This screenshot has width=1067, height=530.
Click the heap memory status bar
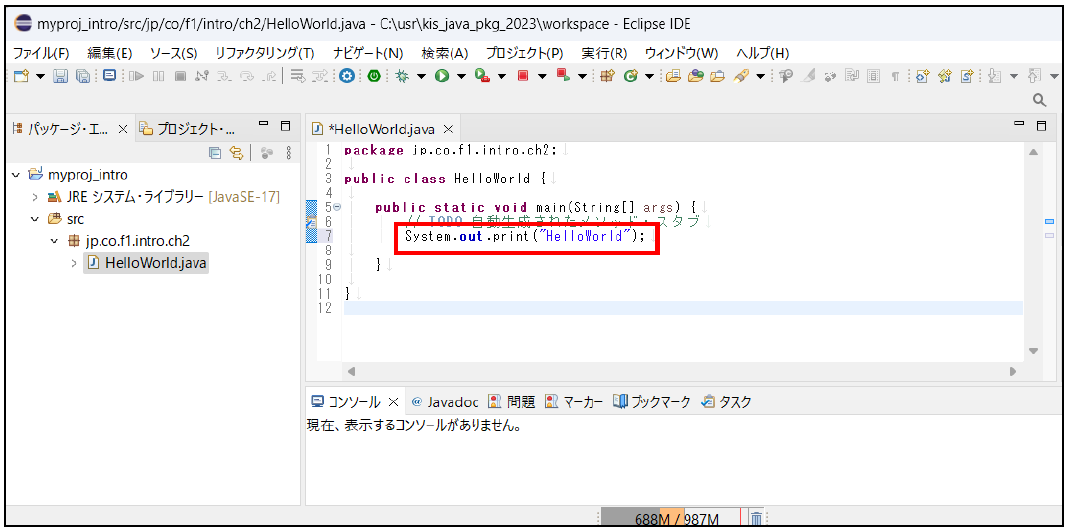coord(669,519)
